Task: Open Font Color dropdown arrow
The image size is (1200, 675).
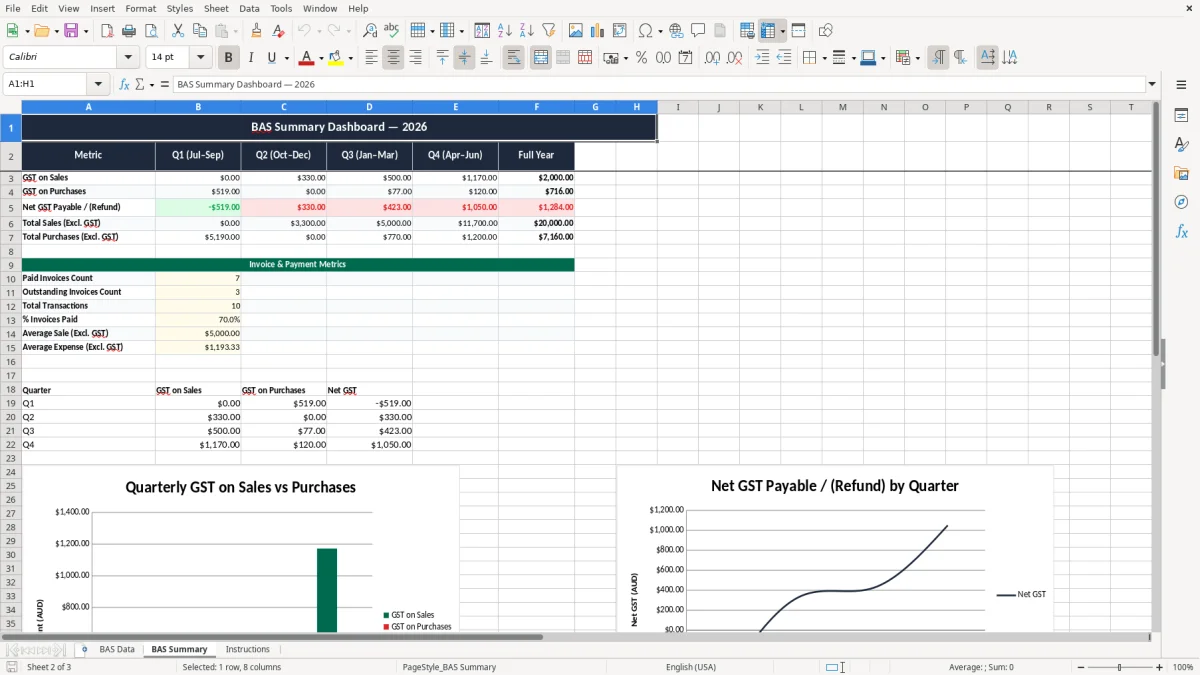Action: pyautogui.click(x=321, y=58)
